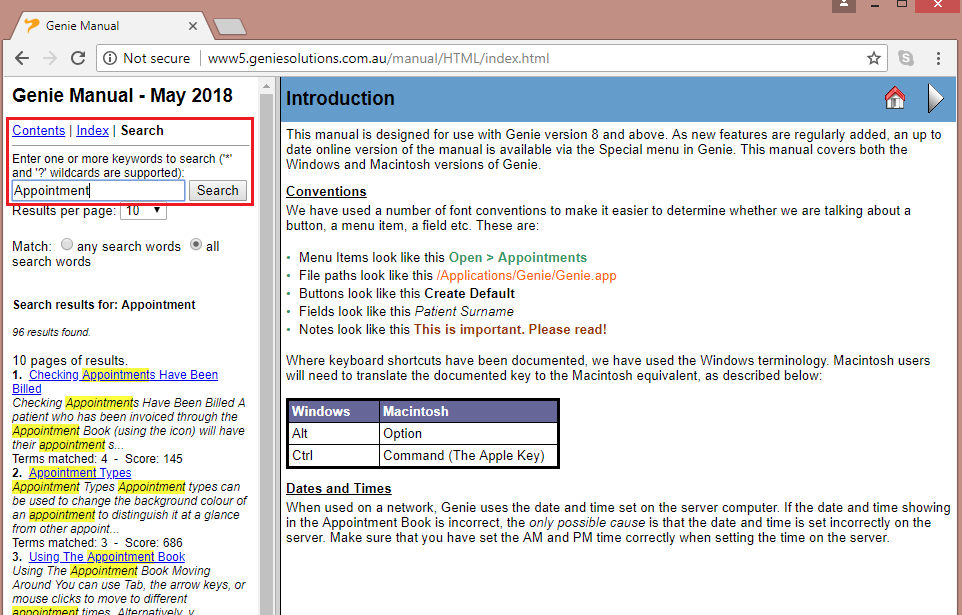This screenshot has height=615, width=962.
Task: Select 'all search words' radio button
Action: tap(195, 245)
